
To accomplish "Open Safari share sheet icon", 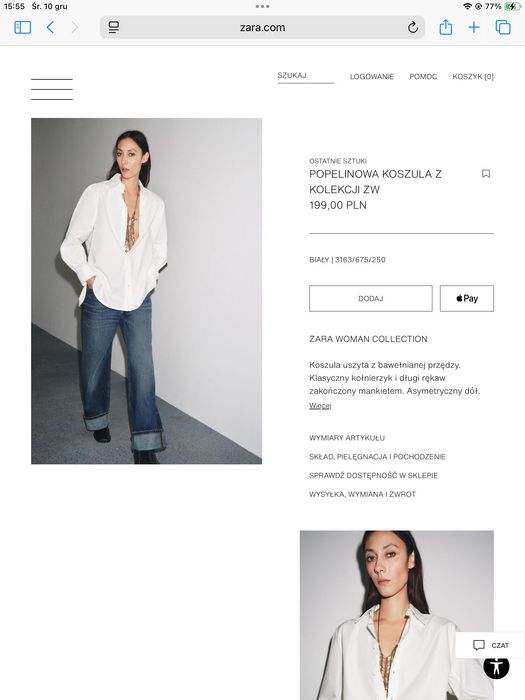I will (x=446, y=28).
